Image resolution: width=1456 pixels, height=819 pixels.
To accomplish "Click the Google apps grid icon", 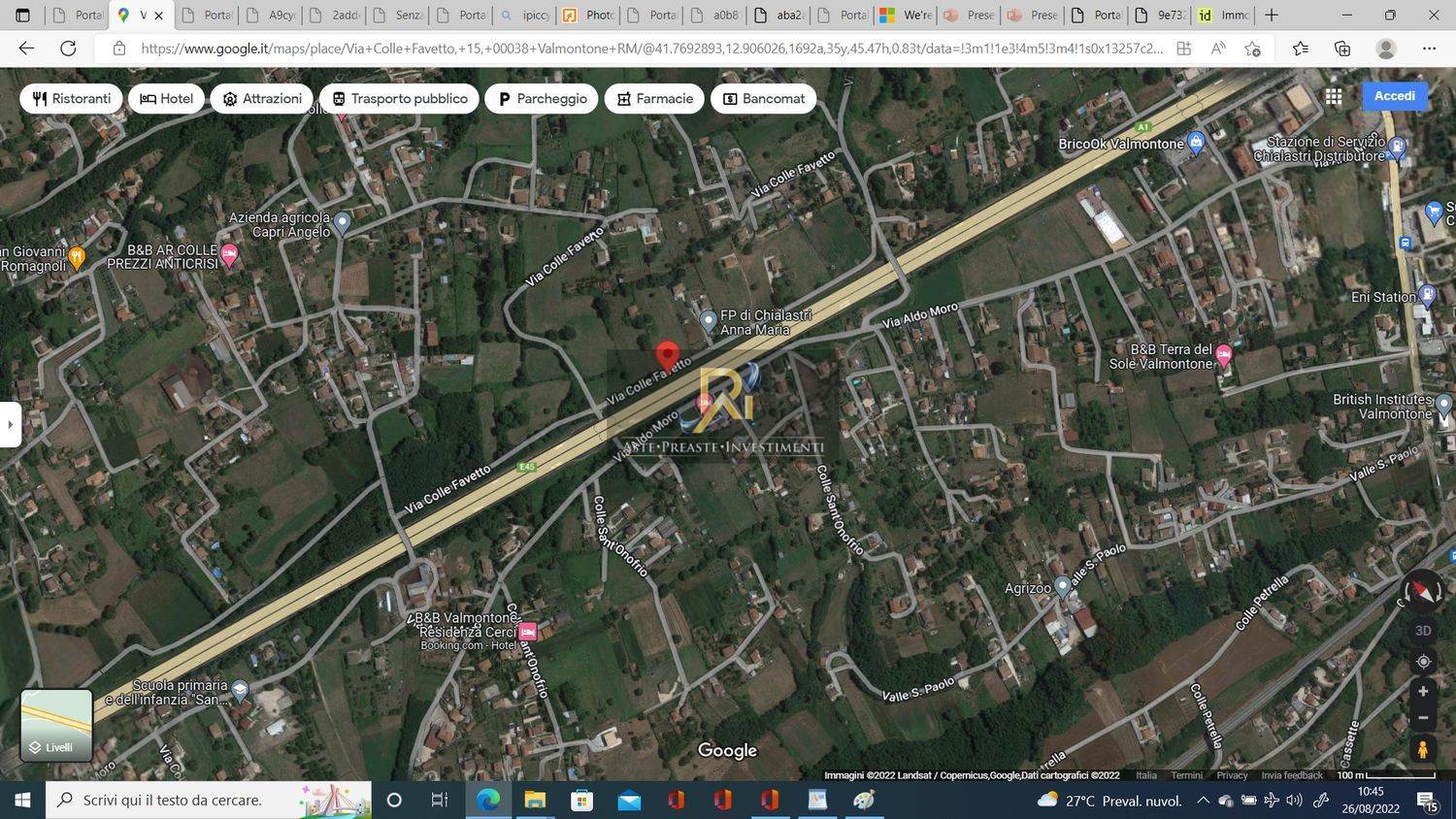I will tap(1334, 96).
